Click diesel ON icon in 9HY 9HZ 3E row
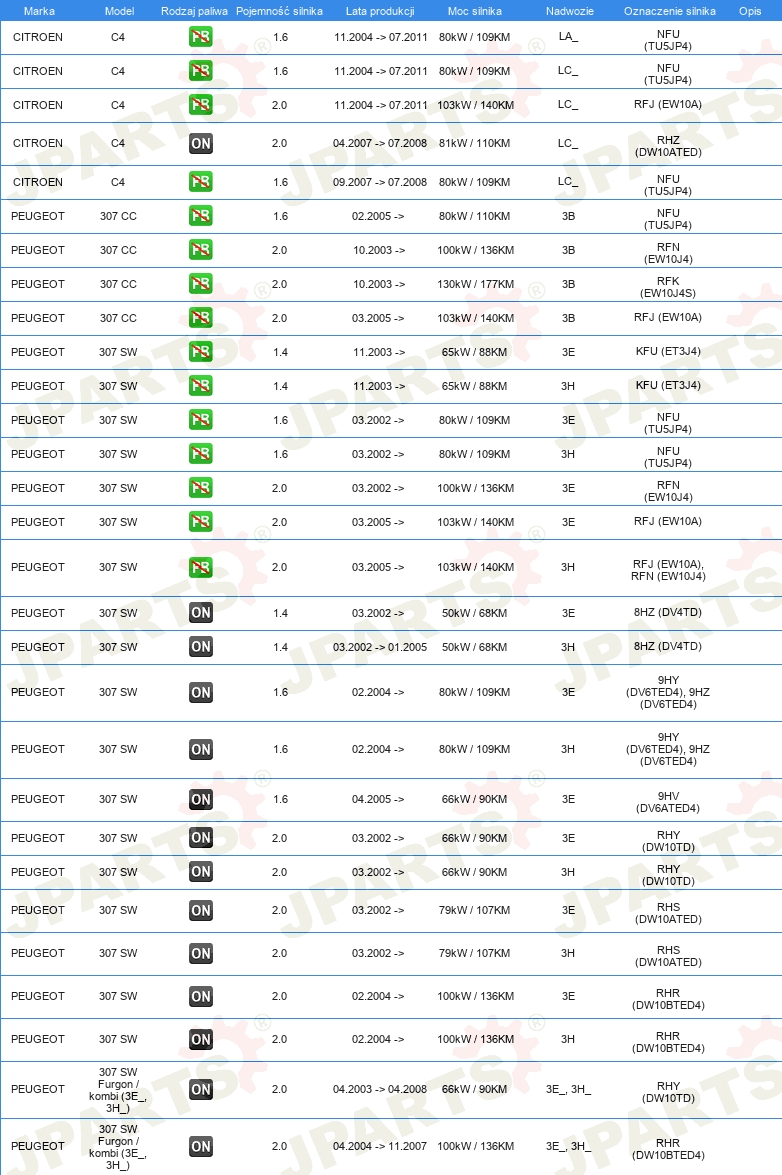782x1175 pixels. pyautogui.click(x=201, y=692)
